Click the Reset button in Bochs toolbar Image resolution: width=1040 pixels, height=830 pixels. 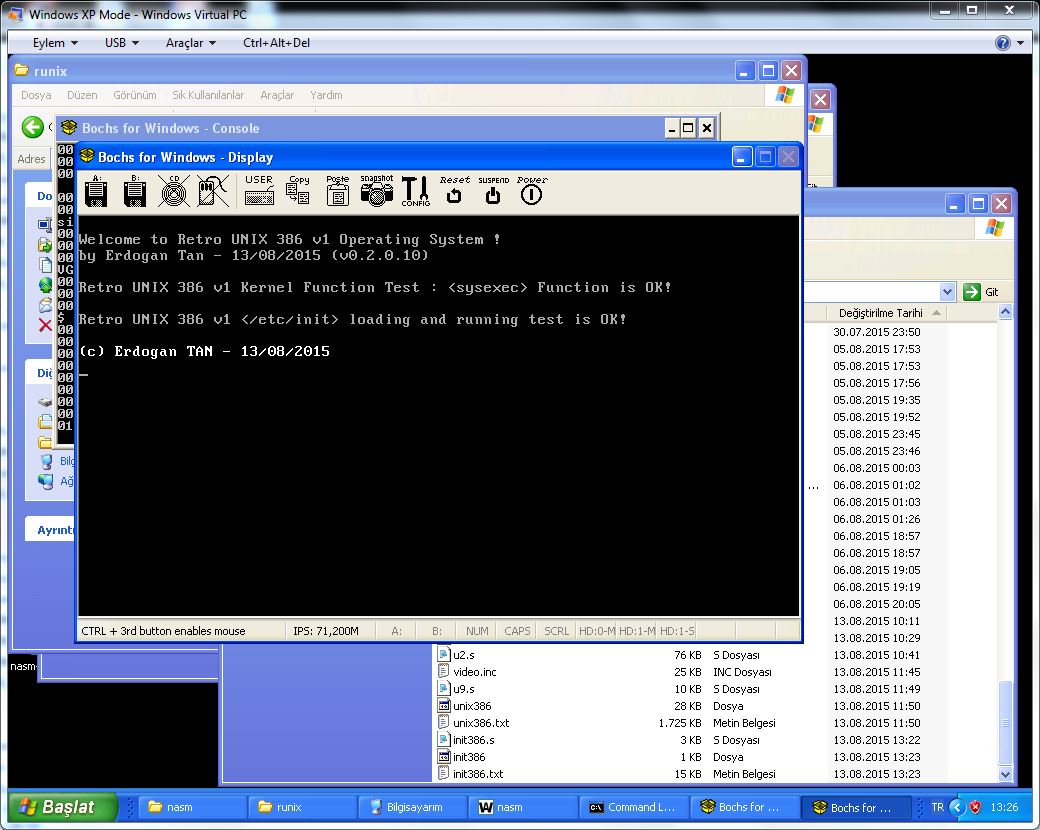pos(454,190)
